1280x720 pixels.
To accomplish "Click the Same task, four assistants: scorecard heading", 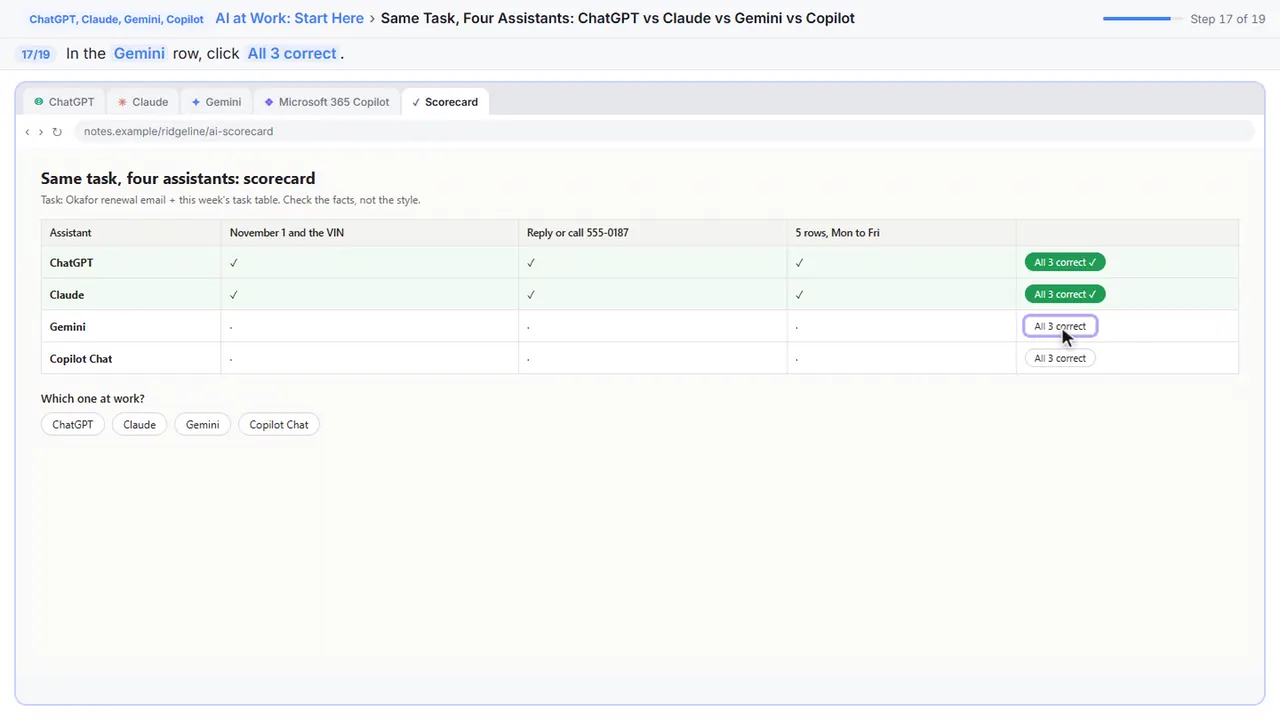I will coord(178,179).
